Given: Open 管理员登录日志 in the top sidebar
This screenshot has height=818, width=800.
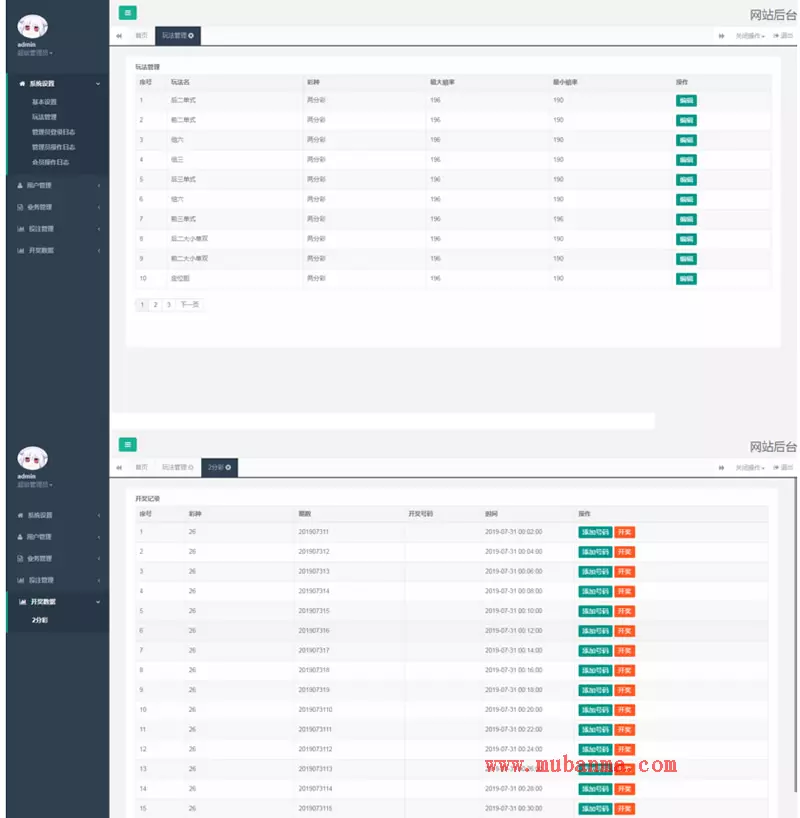Looking at the screenshot, I should pyautogui.click(x=53, y=131).
